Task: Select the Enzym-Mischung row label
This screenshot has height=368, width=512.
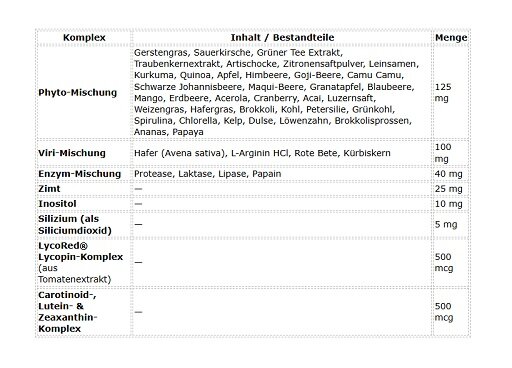Action: pos(79,174)
